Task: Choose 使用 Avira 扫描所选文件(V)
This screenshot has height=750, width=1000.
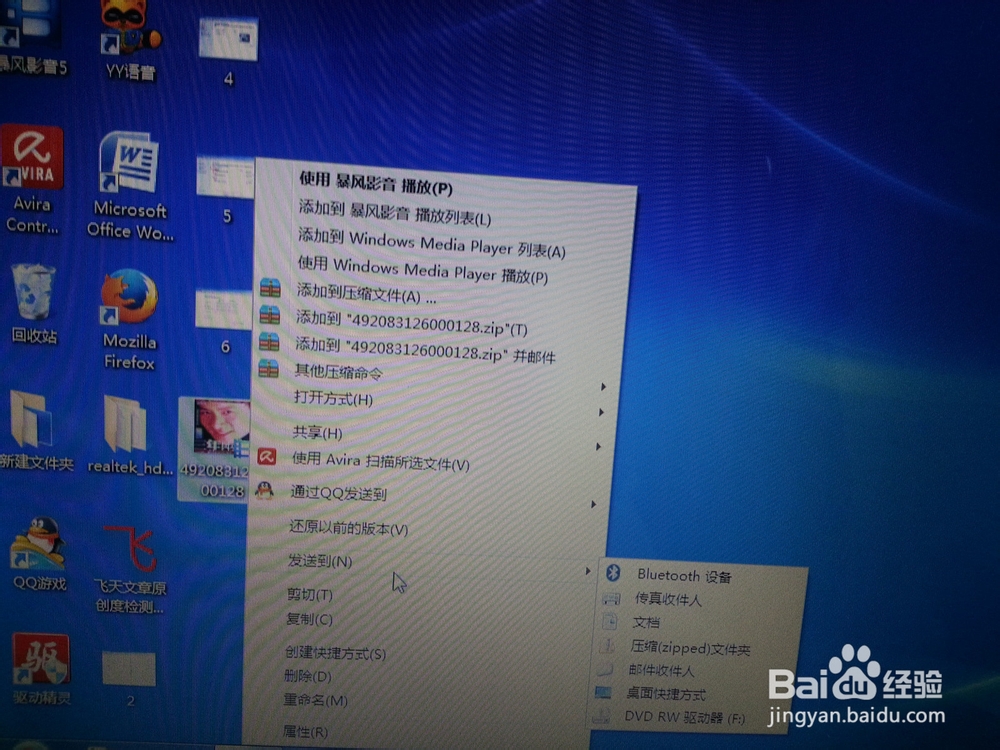Action: [380, 461]
